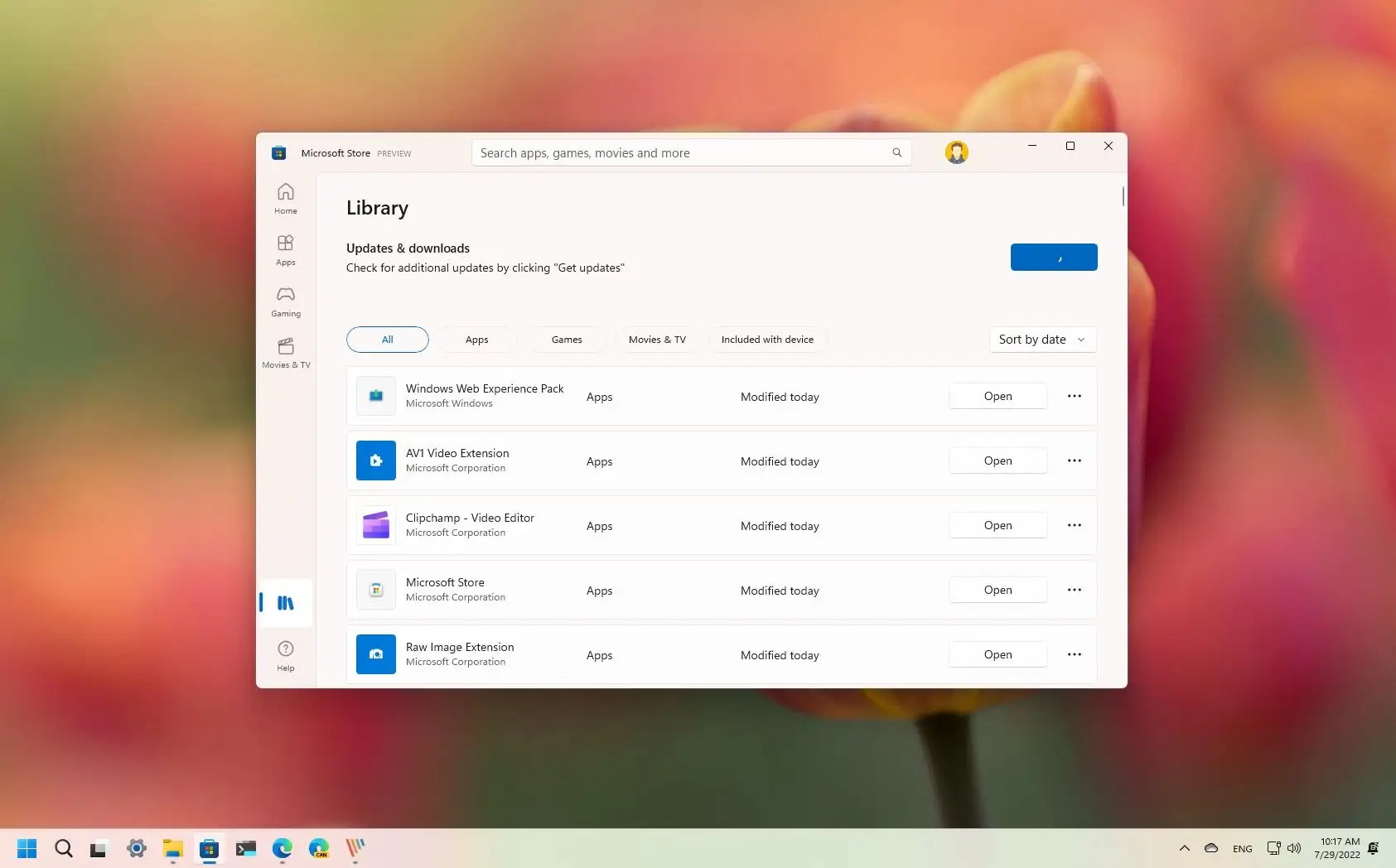Open more options for Windows Web Experience Pack
This screenshot has height=868, width=1396.
[1075, 396]
